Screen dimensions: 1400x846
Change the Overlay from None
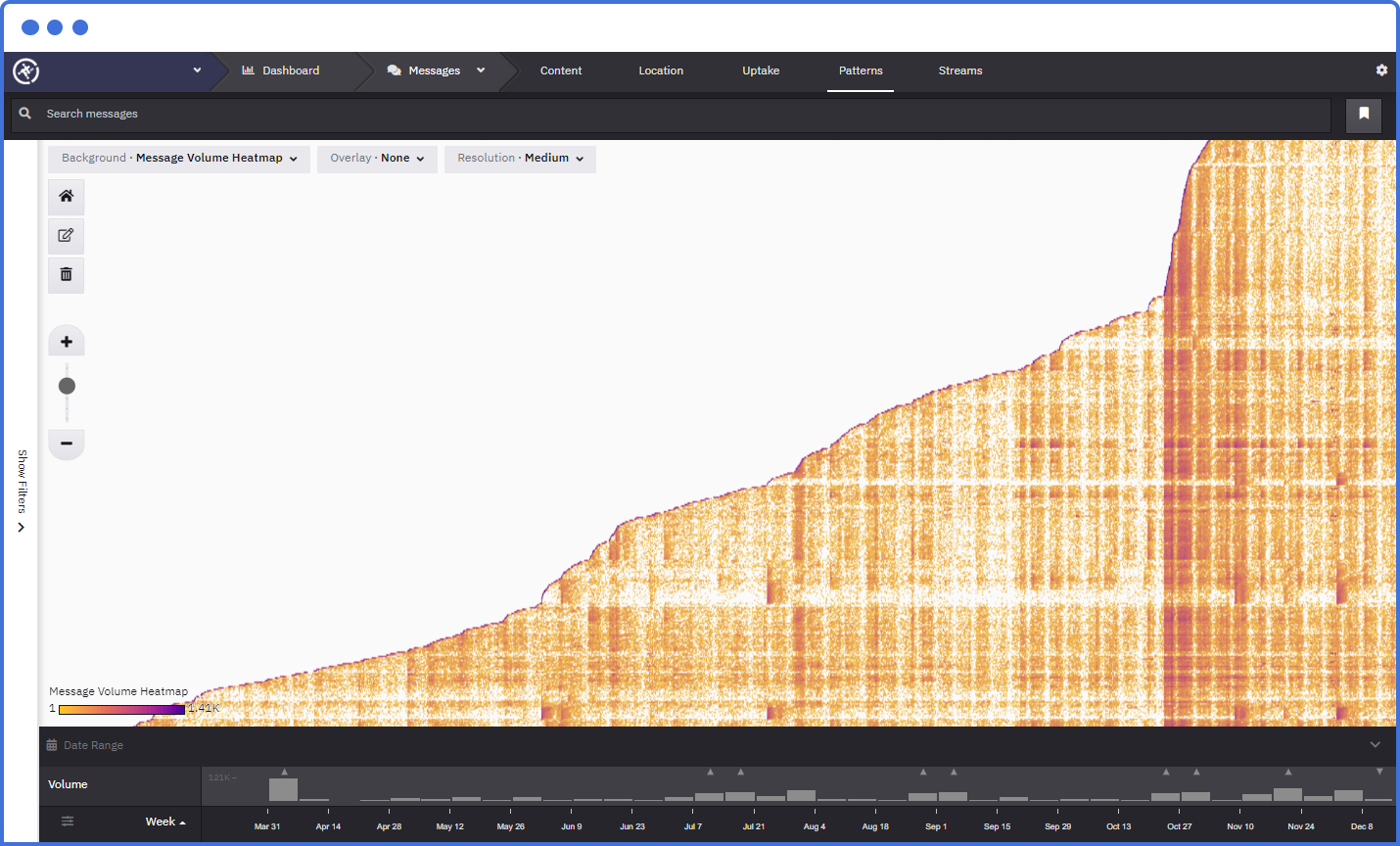(377, 159)
